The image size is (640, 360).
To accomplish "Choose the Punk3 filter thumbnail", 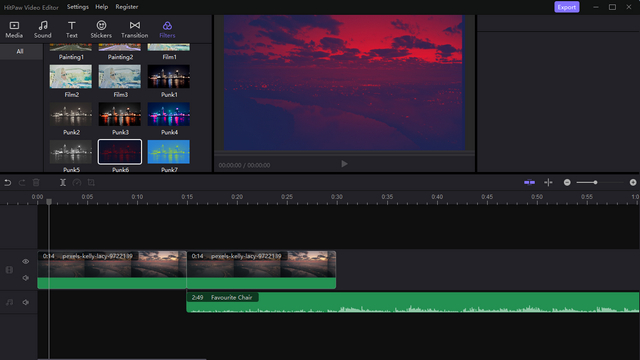I will 120,114.
